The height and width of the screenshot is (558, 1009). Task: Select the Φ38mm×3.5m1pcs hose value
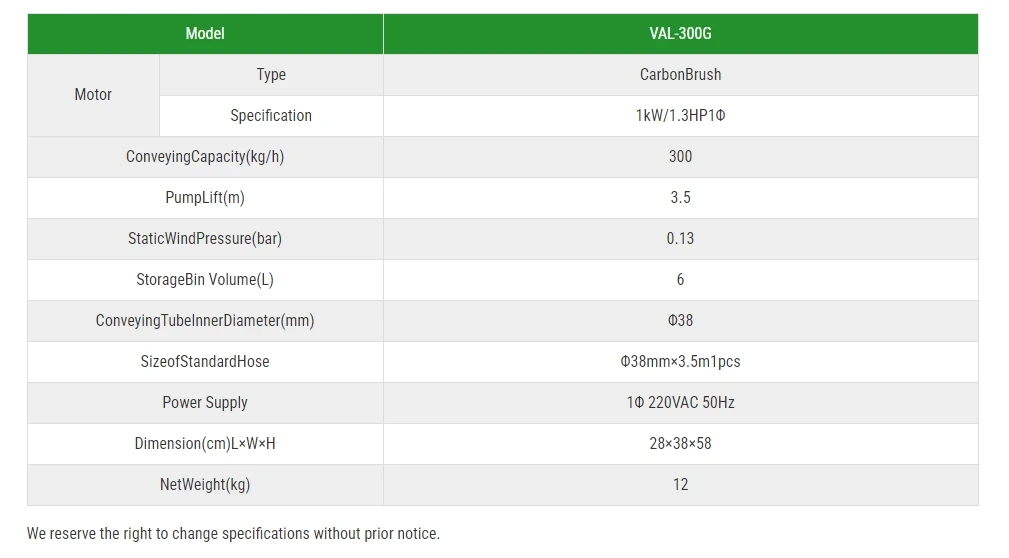click(x=680, y=361)
